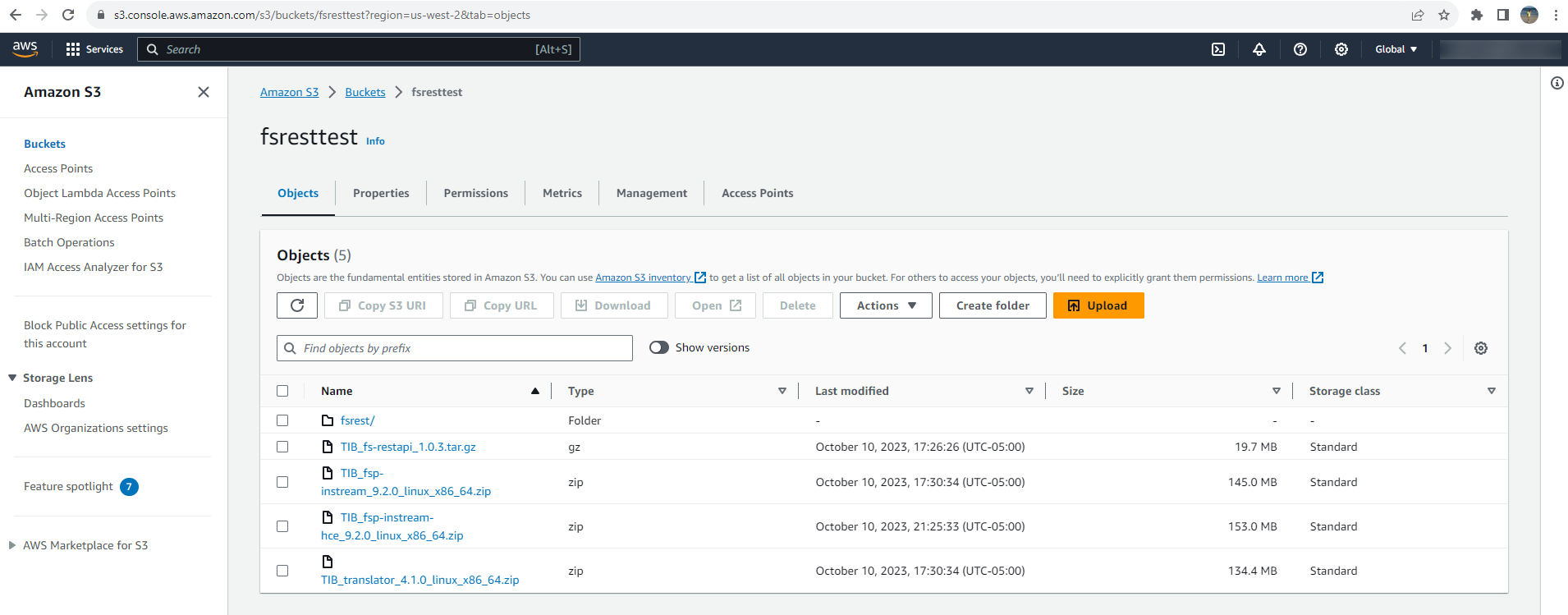This screenshot has width=1568, height=615.
Task: Refresh the objects list
Action: pyautogui.click(x=297, y=305)
